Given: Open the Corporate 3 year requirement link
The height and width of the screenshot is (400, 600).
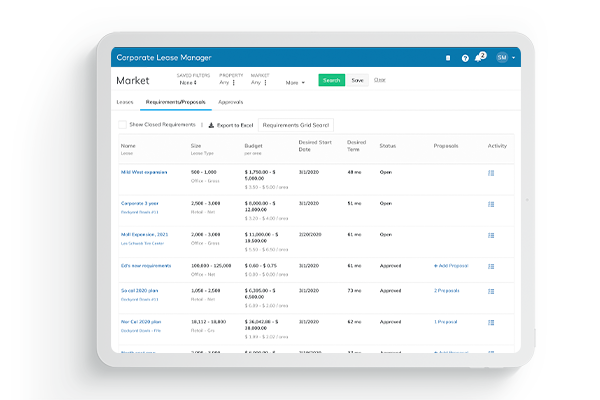Looking at the screenshot, I should click(140, 203).
